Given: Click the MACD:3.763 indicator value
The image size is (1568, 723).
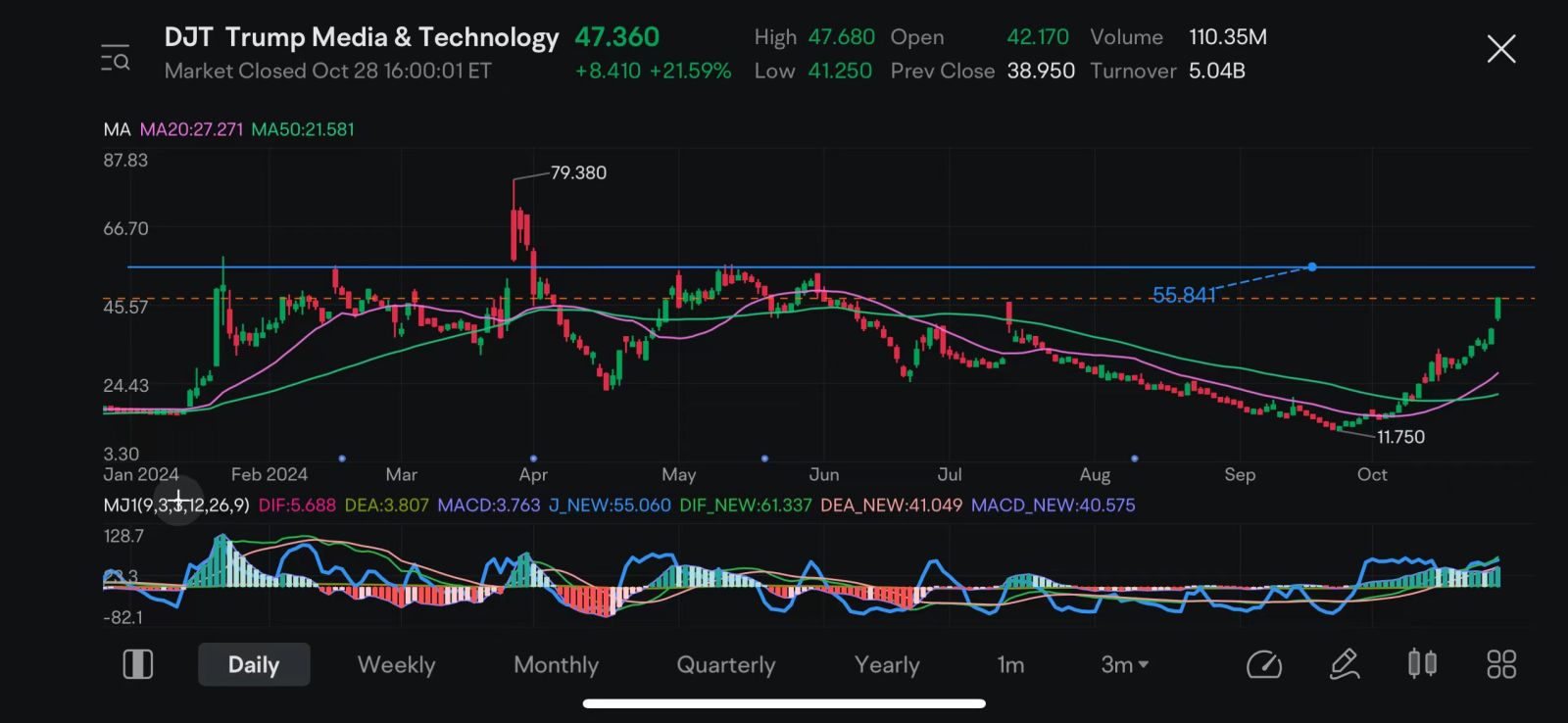Looking at the screenshot, I should (x=489, y=506).
